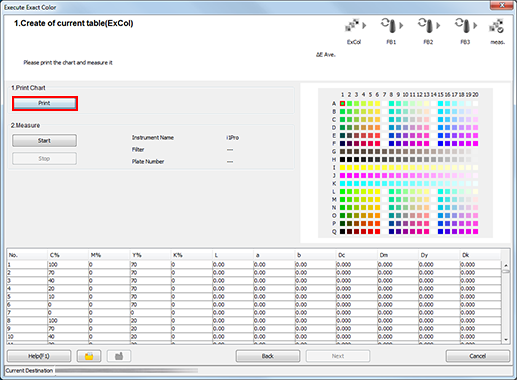Click the Dy column header

[x=439, y=255]
